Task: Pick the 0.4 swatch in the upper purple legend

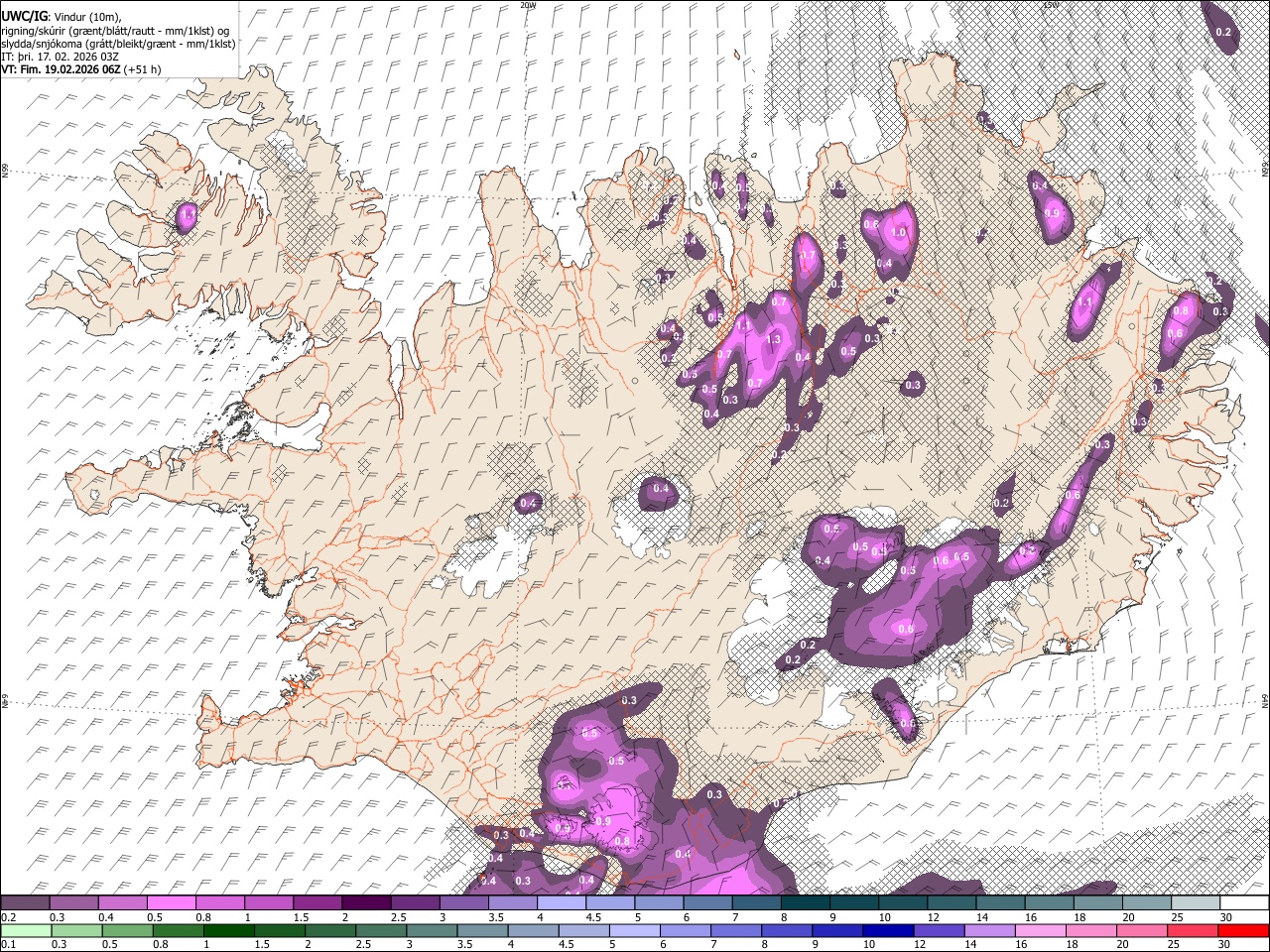Action: pyautogui.click(x=122, y=902)
